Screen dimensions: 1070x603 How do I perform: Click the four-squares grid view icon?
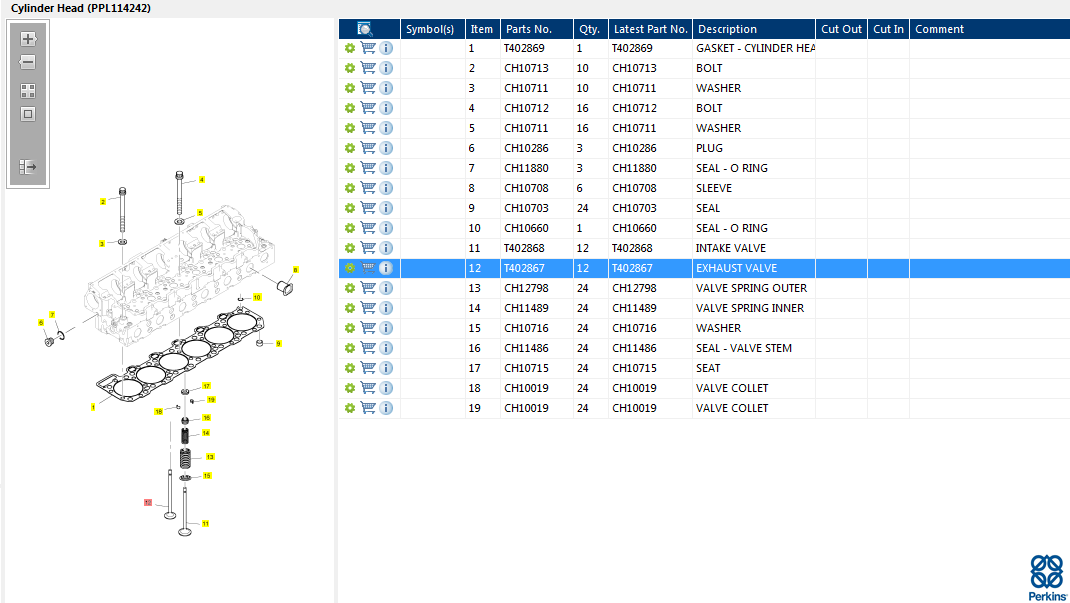coord(28,90)
